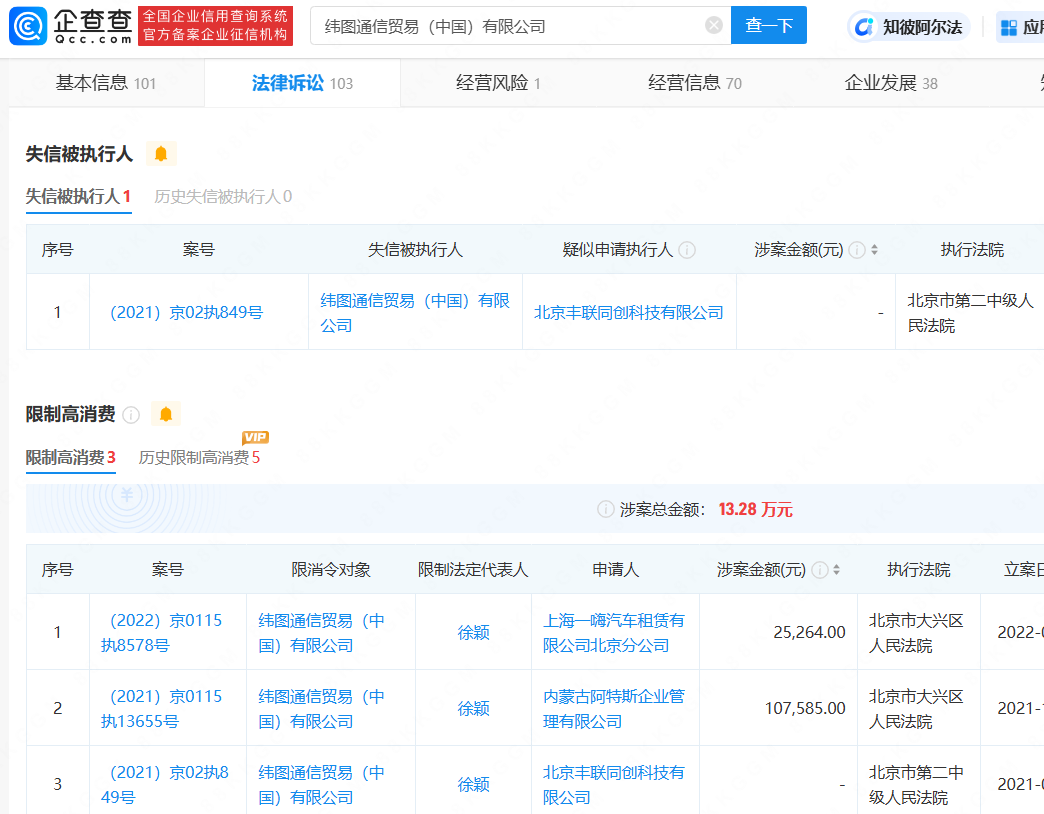Sort dishonest-debtor table by 涉案金额 arrows
This screenshot has height=814, width=1044.
pyautogui.click(x=875, y=250)
